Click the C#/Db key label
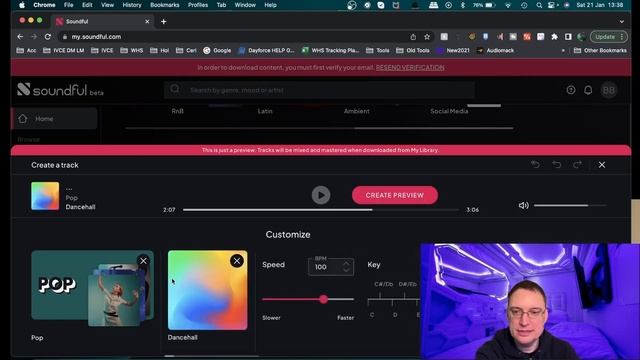640x360 pixels. pyautogui.click(x=383, y=284)
